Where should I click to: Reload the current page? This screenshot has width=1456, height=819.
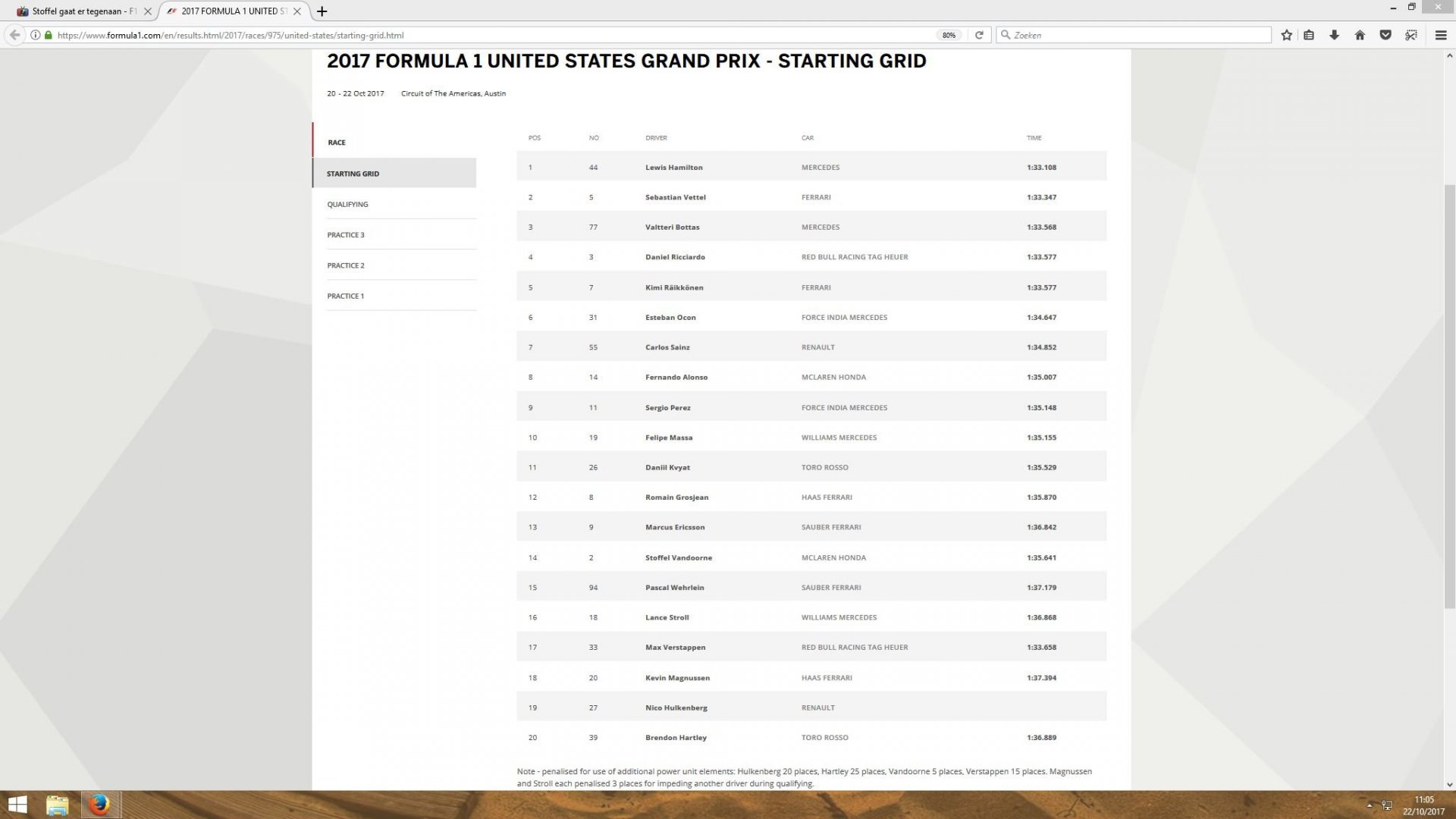pyautogui.click(x=979, y=35)
